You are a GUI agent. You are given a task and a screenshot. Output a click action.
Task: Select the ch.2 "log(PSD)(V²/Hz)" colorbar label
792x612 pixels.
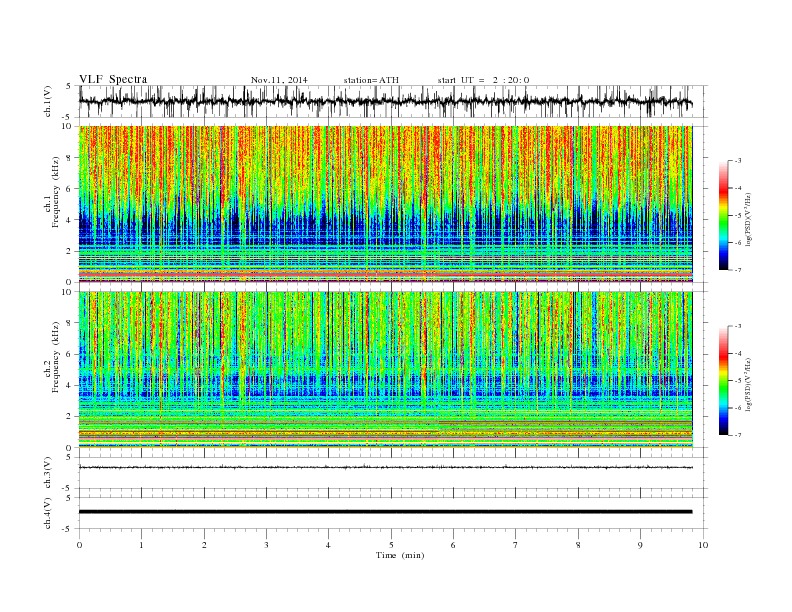(x=748, y=384)
